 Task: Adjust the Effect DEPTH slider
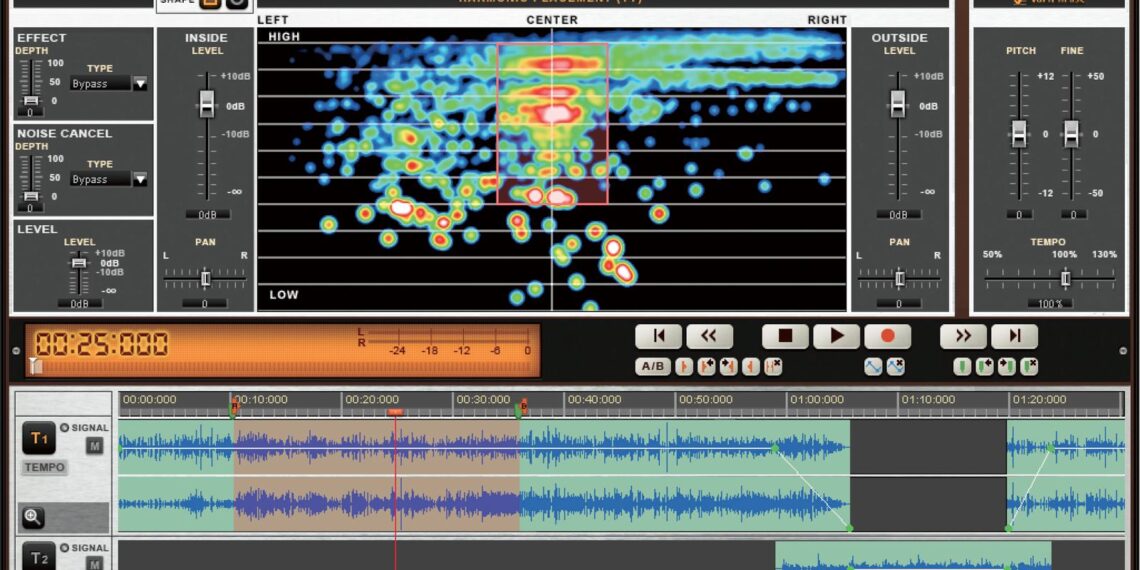(31, 100)
